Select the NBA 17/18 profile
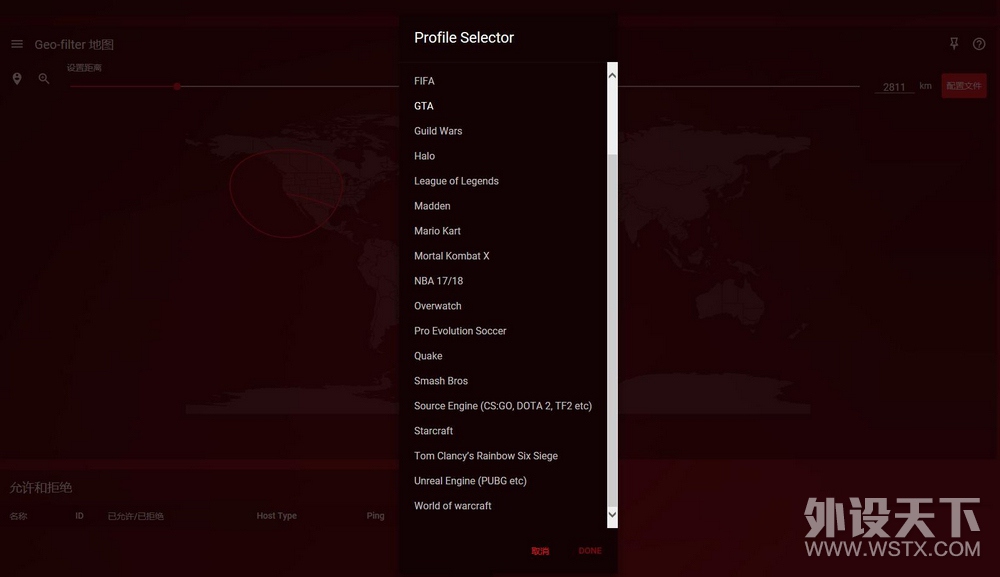This screenshot has width=1000, height=577. (438, 281)
